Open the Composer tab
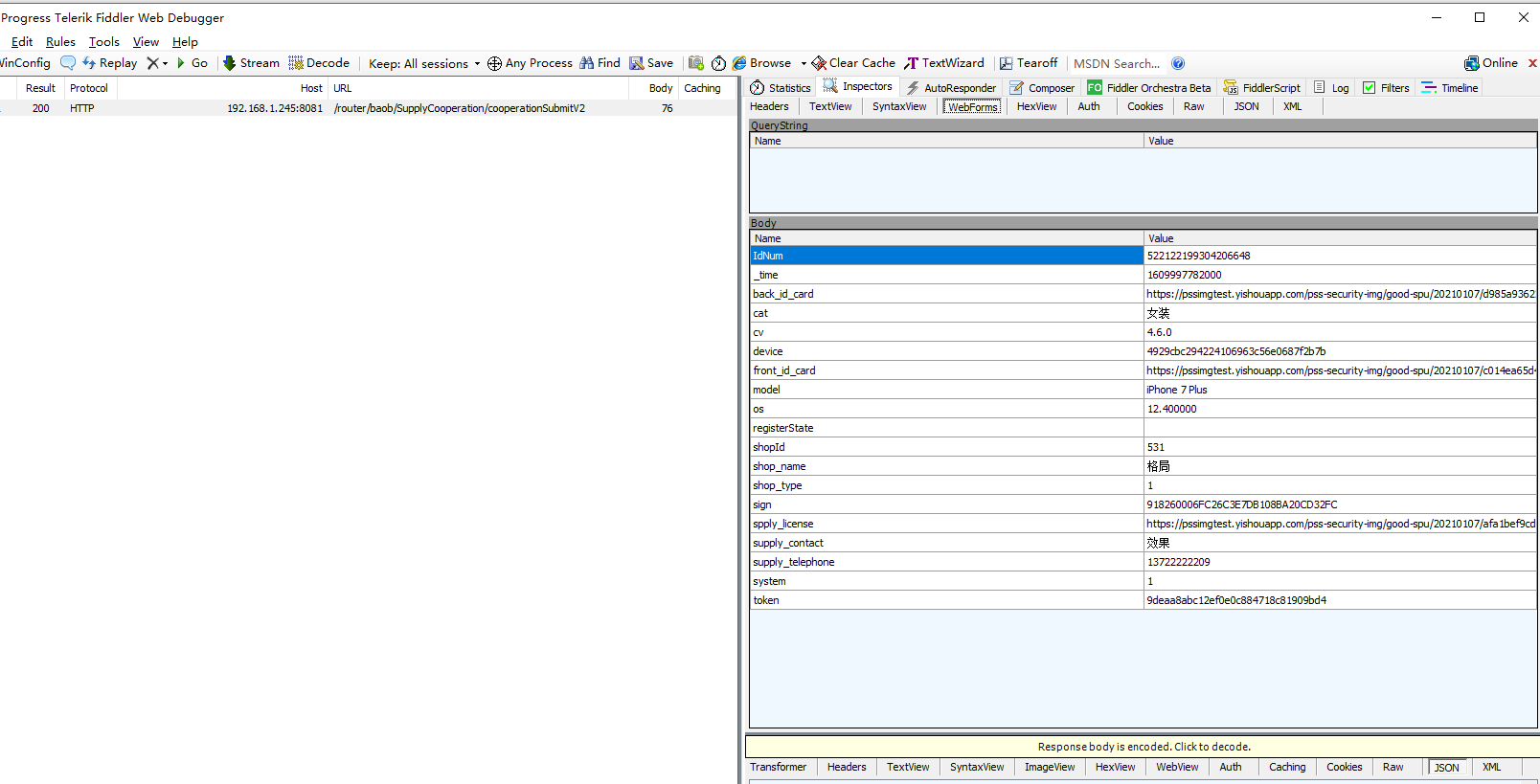 coord(1042,88)
